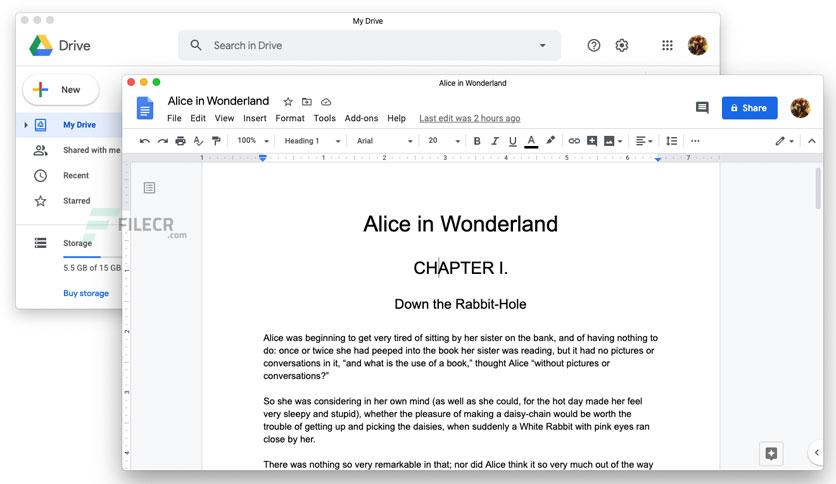
Task: Open Drive settings gear icon
Action: coord(622,45)
